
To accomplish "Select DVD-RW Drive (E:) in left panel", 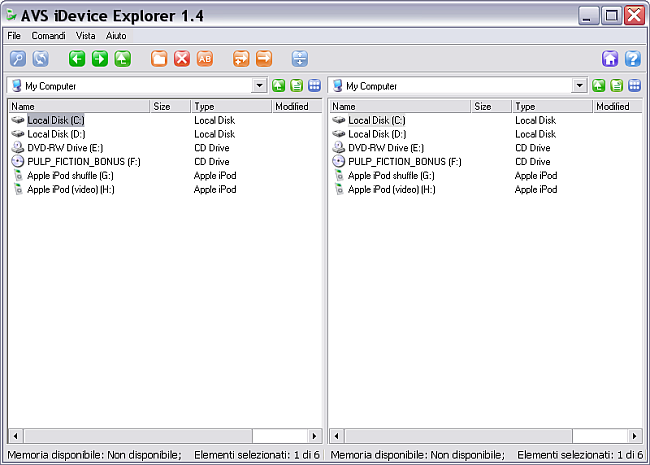I will 65,148.
